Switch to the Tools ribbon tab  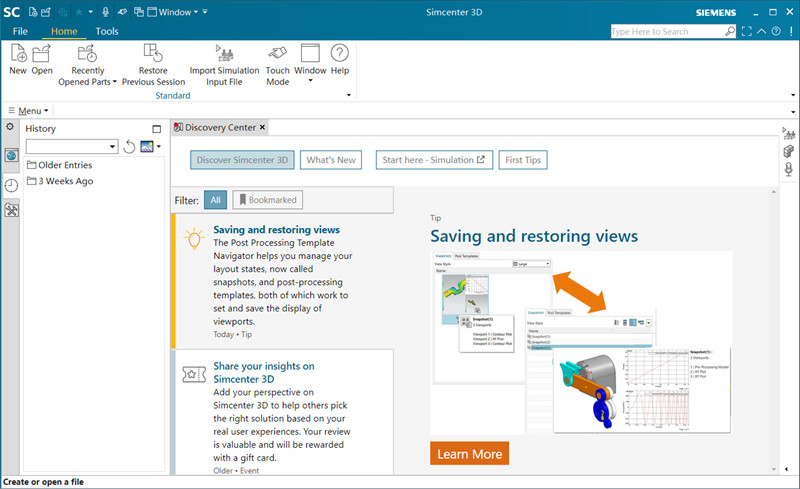(x=107, y=31)
